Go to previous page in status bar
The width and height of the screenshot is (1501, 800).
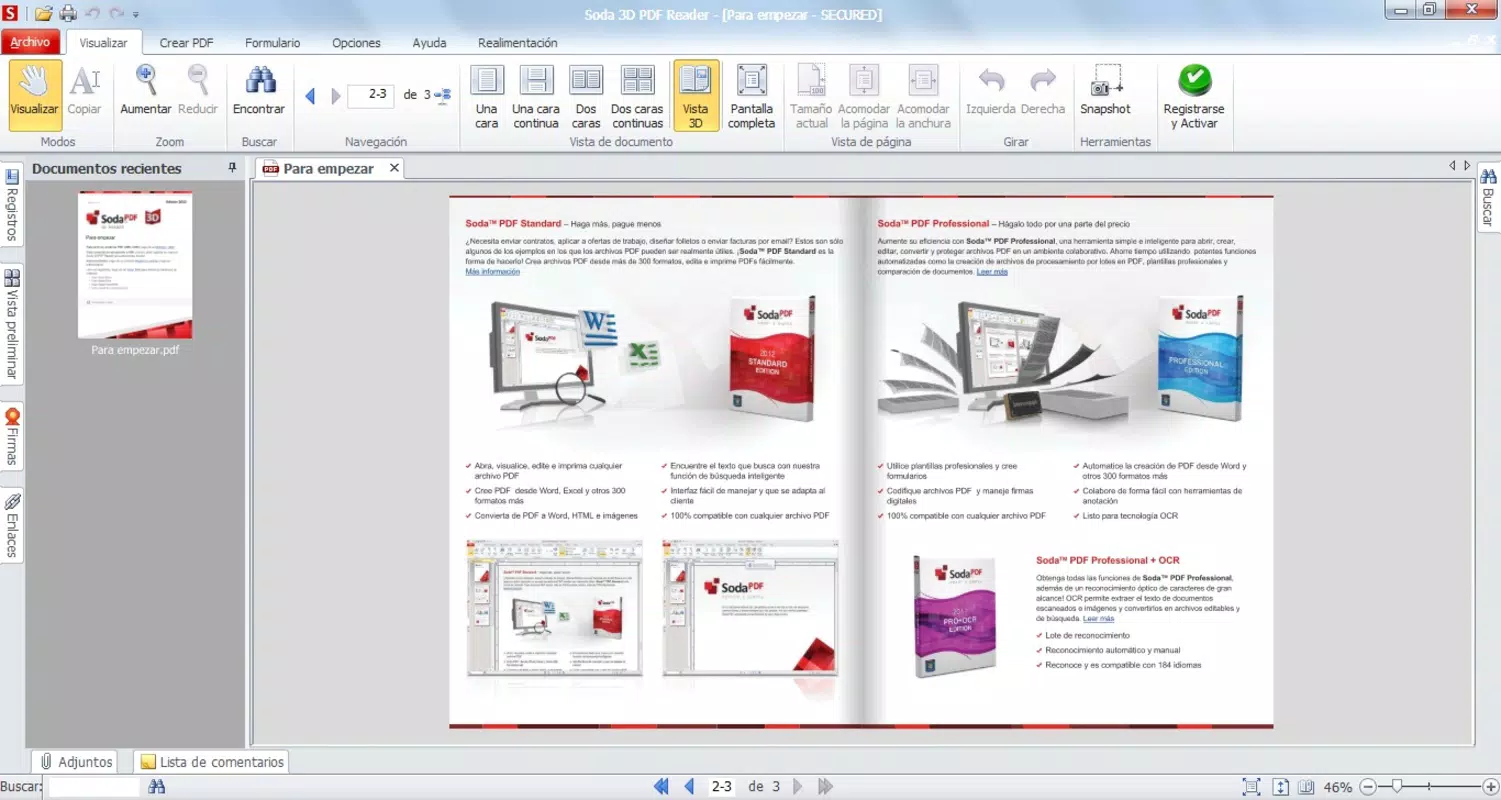coord(688,787)
